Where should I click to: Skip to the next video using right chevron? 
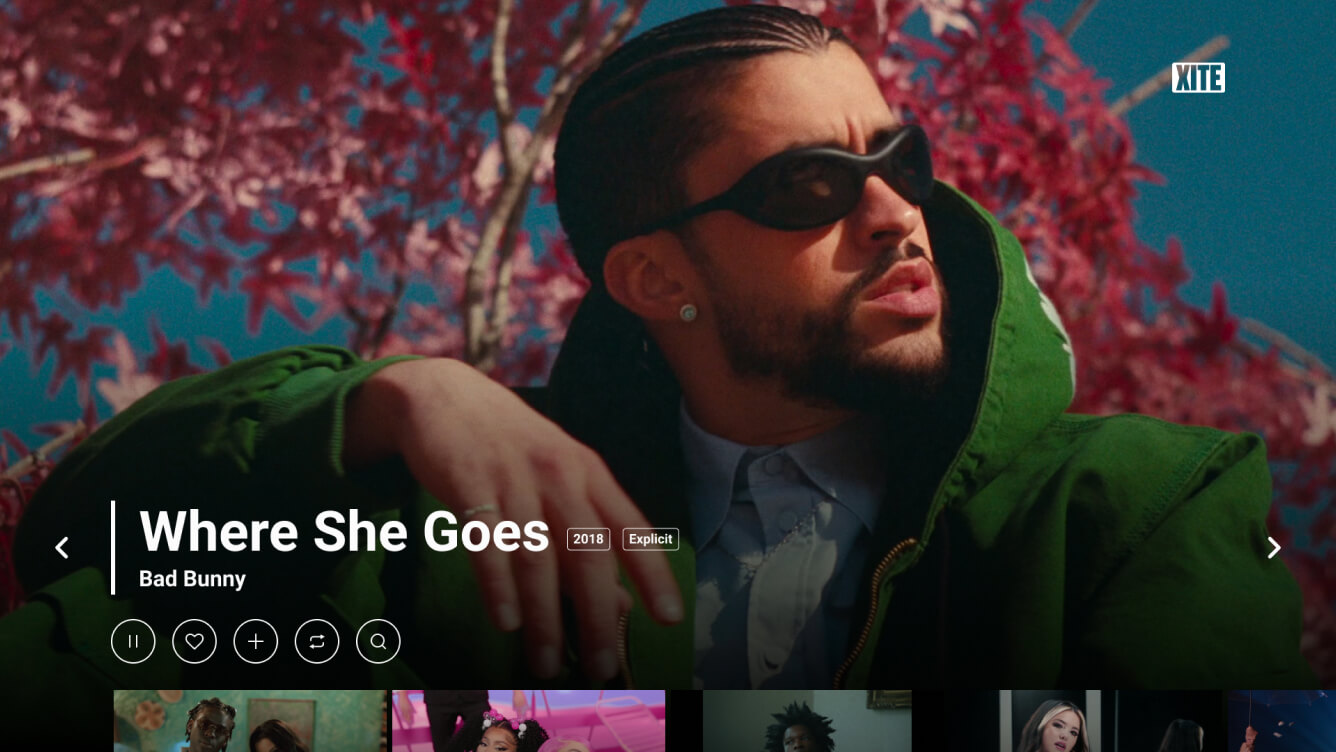point(1274,547)
